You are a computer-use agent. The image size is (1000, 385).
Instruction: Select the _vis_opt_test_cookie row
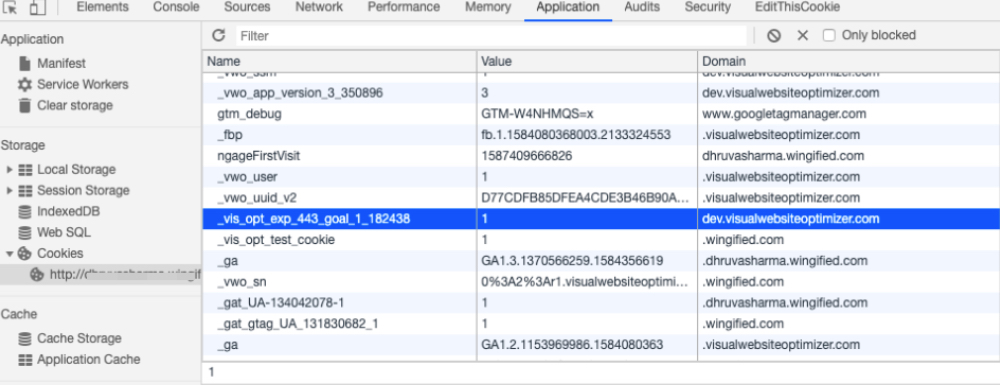(x=601, y=240)
